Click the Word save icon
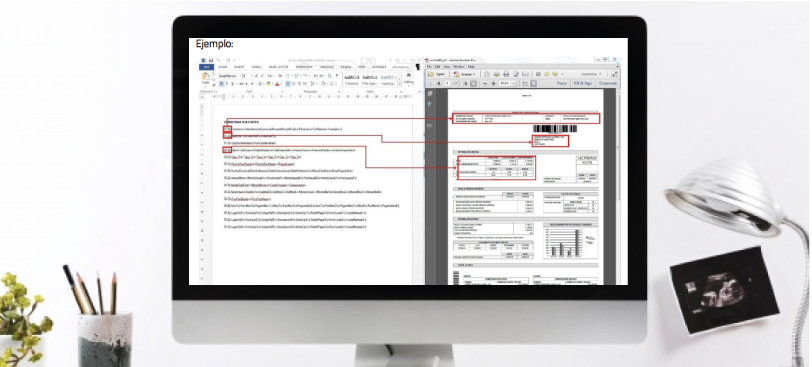 click(x=211, y=60)
